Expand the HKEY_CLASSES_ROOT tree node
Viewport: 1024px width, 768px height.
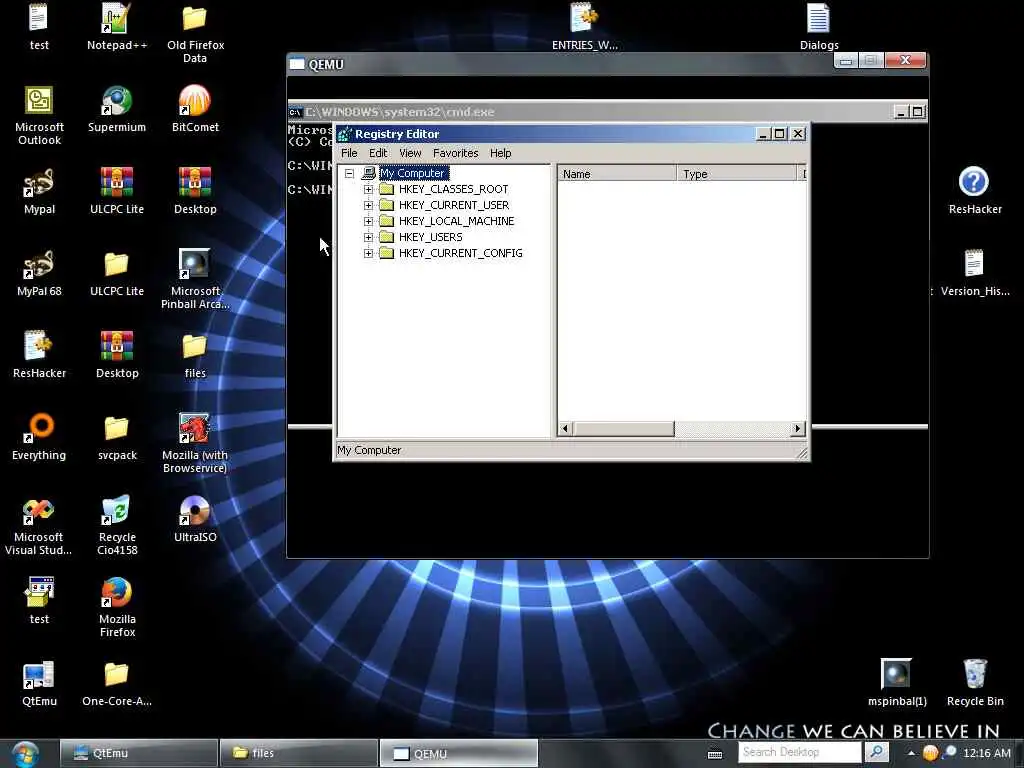368,189
